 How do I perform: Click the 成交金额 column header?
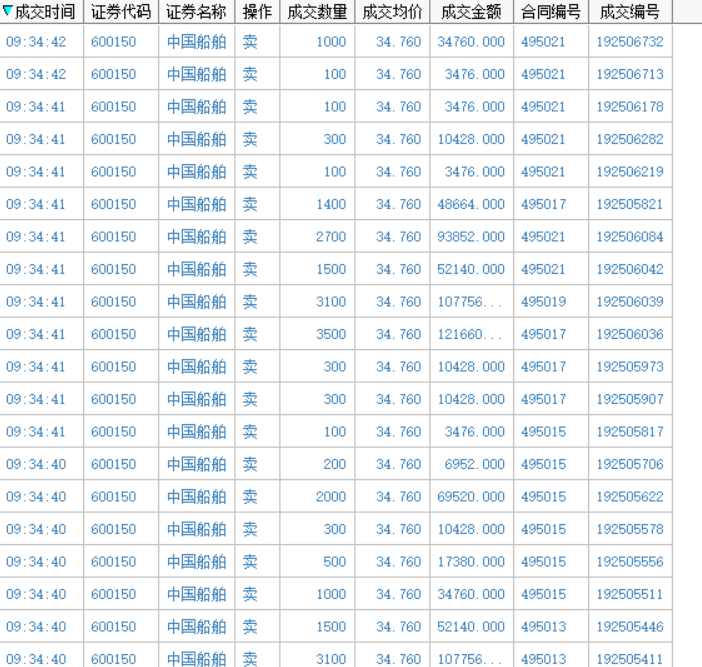pos(471,12)
